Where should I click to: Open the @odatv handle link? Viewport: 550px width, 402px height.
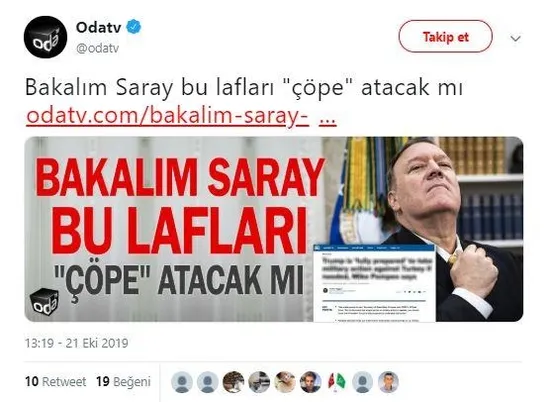[x=98, y=48]
